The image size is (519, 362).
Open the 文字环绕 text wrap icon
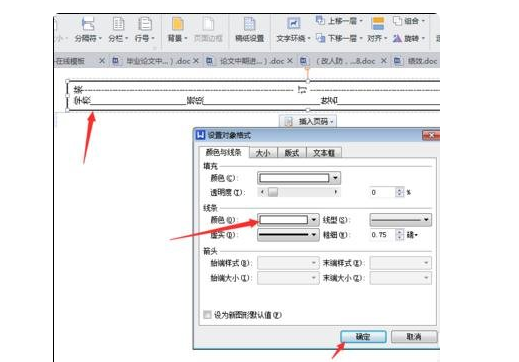pos(293,24)
